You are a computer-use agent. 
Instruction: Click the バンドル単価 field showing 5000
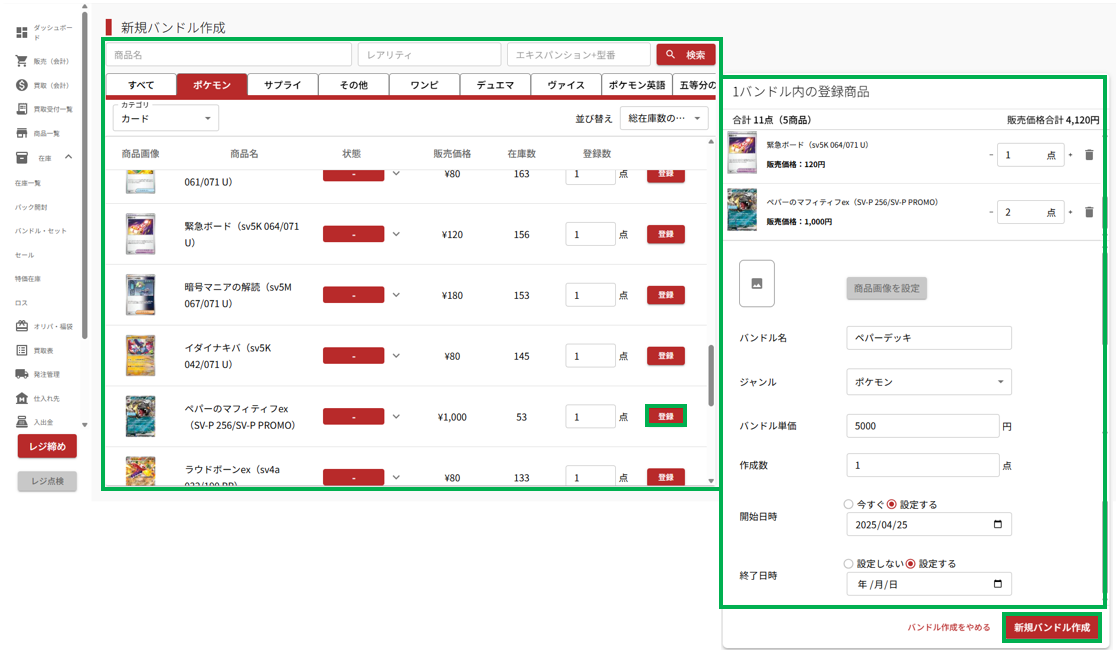pos(923,426)
